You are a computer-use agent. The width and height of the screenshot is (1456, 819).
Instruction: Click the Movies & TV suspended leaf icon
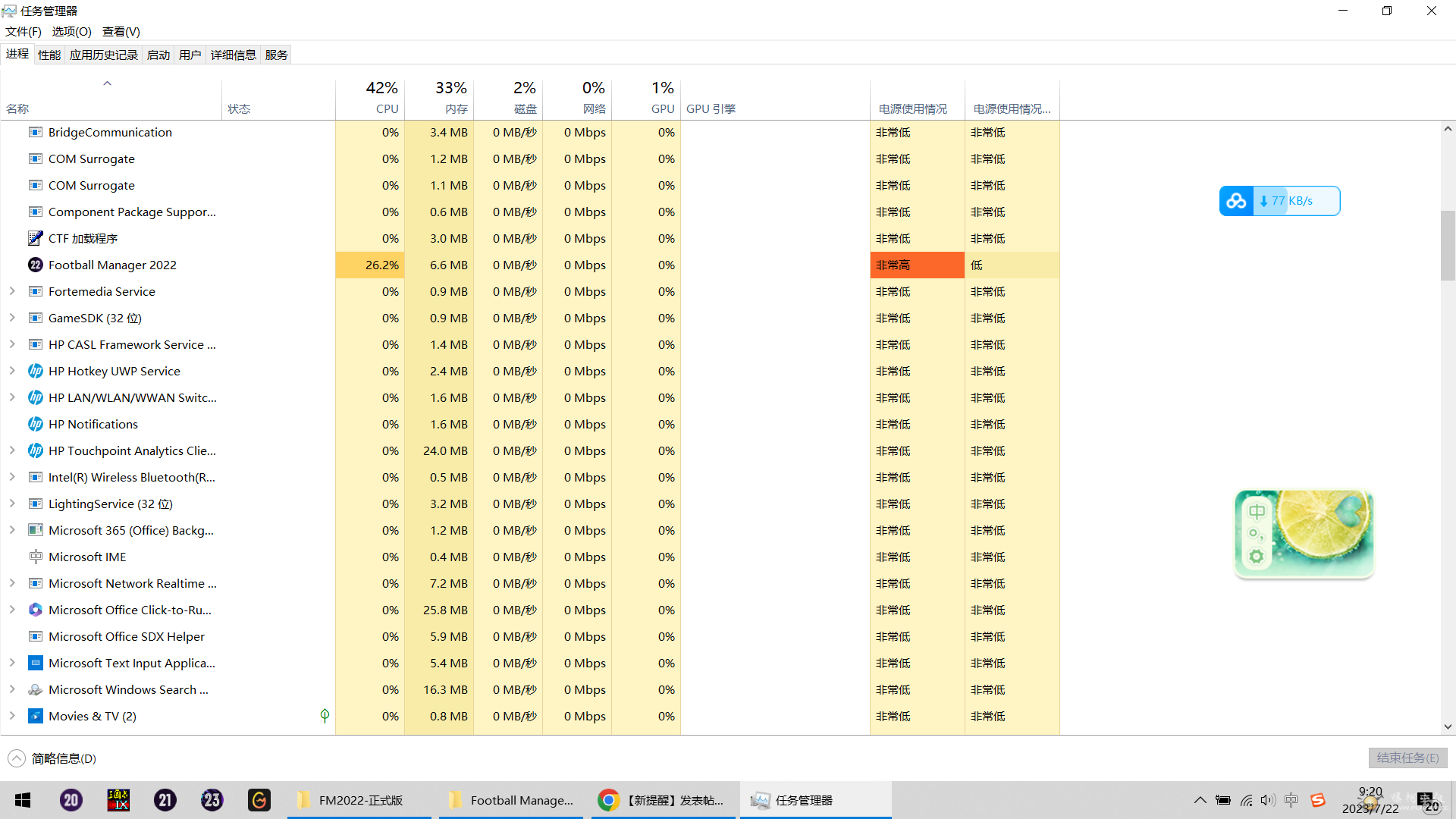325,715
